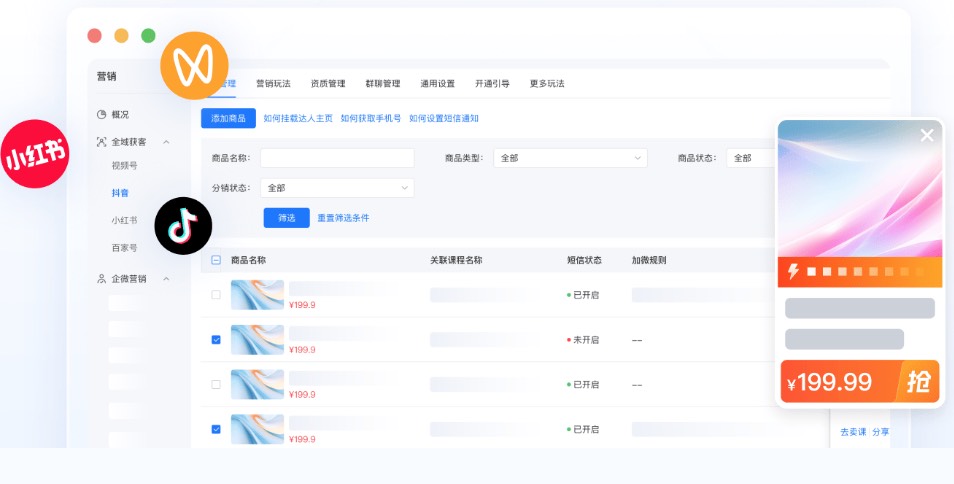954x484 pixels.
Task: Click the 全域获客 scan-person icon
Action: click(x=102, y=142)
